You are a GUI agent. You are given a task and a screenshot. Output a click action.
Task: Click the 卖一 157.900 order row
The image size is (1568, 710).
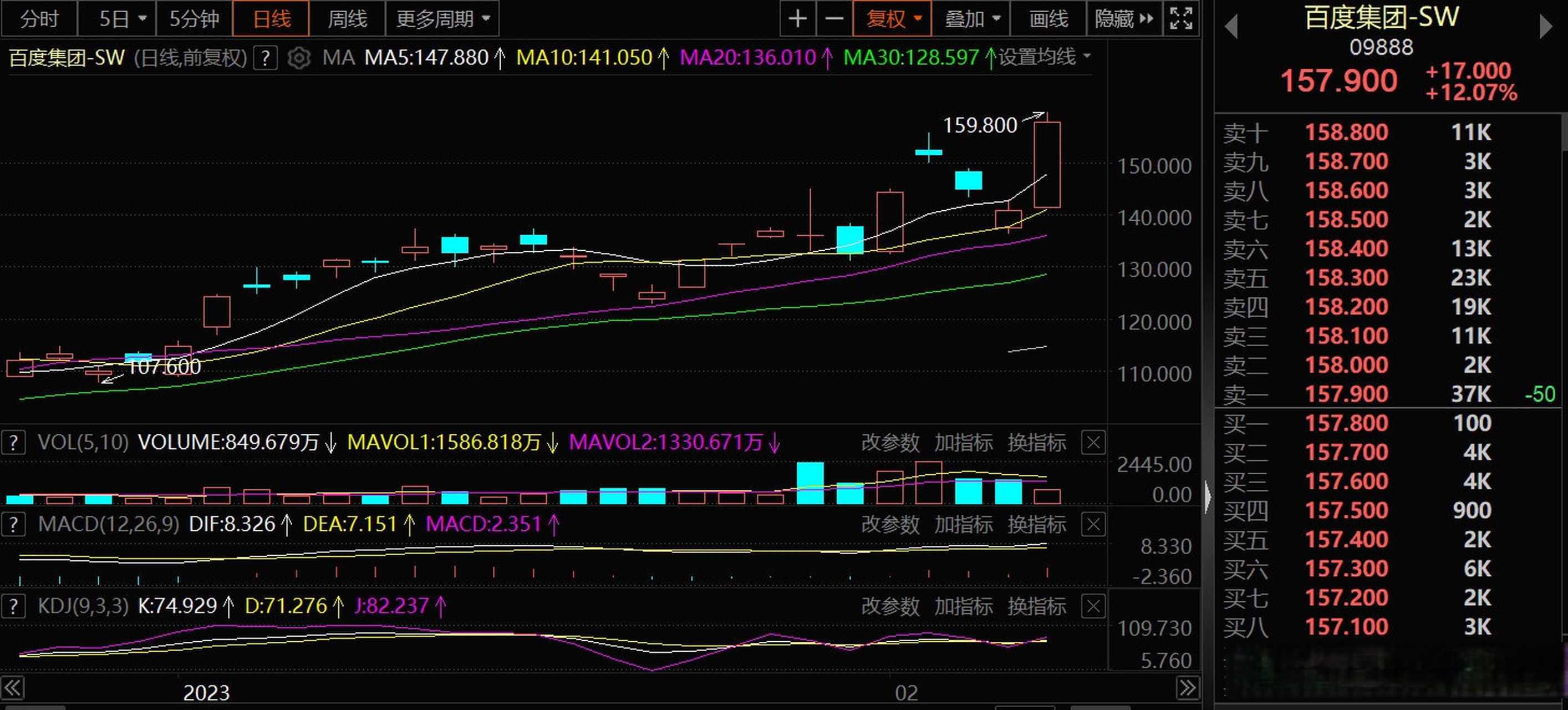pos(1388,394)
